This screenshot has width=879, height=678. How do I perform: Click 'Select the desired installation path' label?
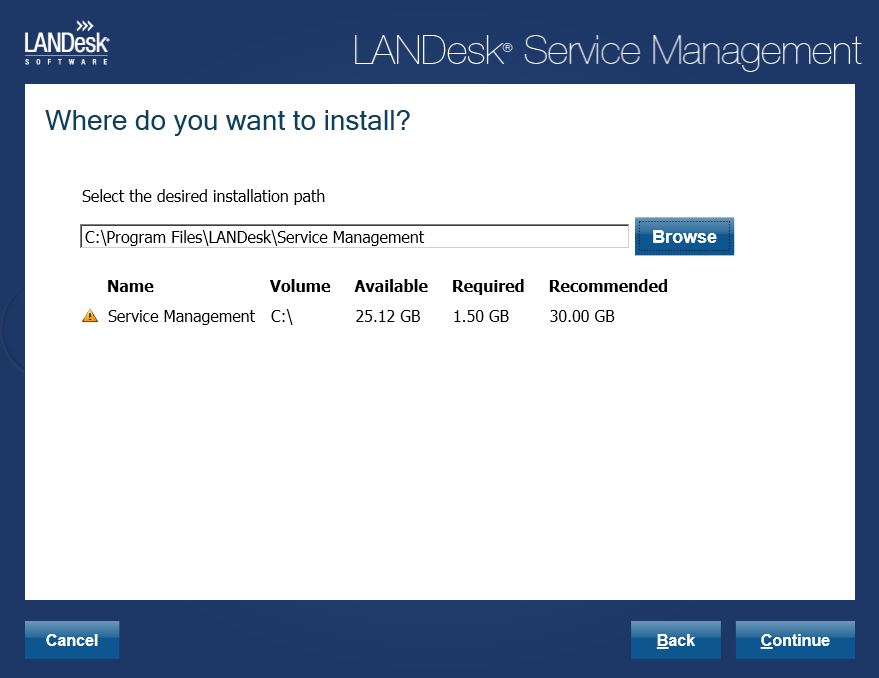(x=203, y=196)
